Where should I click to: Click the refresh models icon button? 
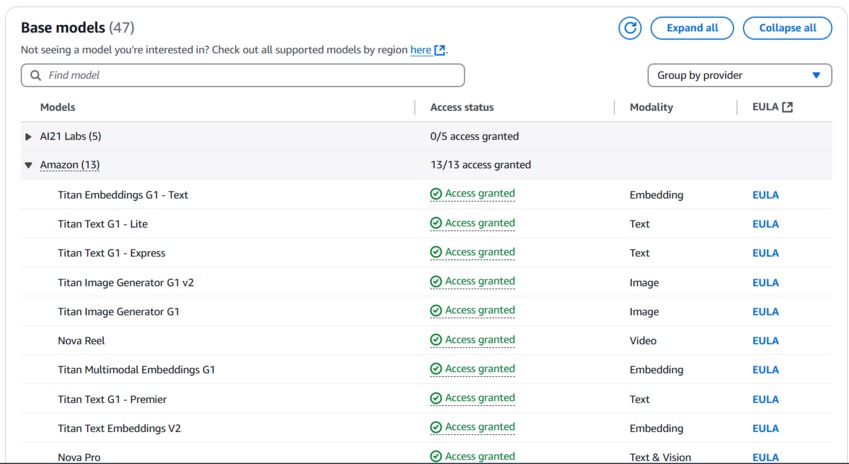click(629, 28)
